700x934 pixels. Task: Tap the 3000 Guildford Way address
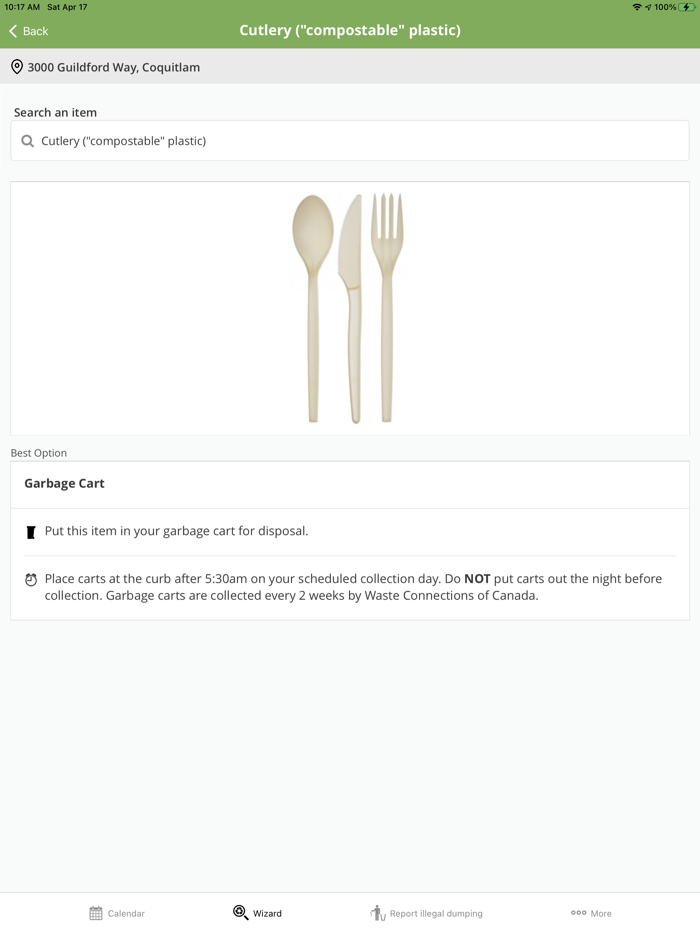tap(113, 67)
